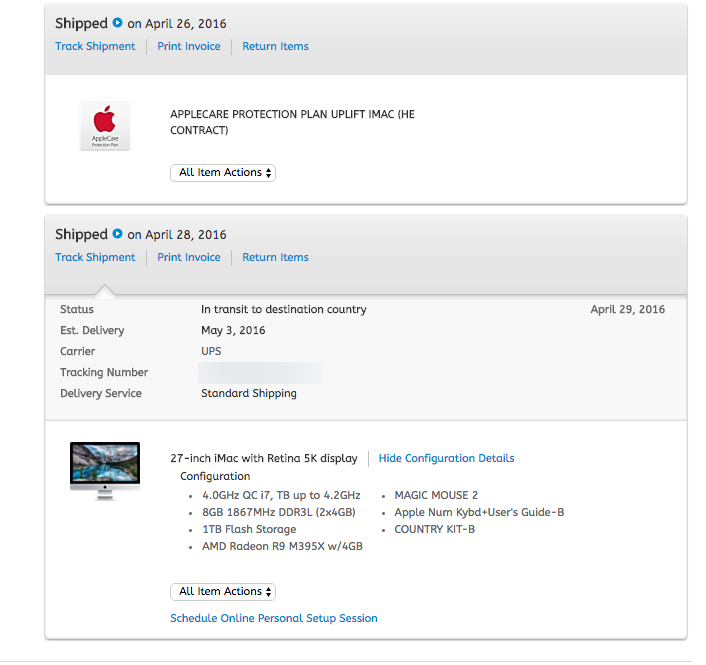Open Print Invoice for the April 26 shipment
This screenshot has height=665, width=706.
click(x=189, y=46)
